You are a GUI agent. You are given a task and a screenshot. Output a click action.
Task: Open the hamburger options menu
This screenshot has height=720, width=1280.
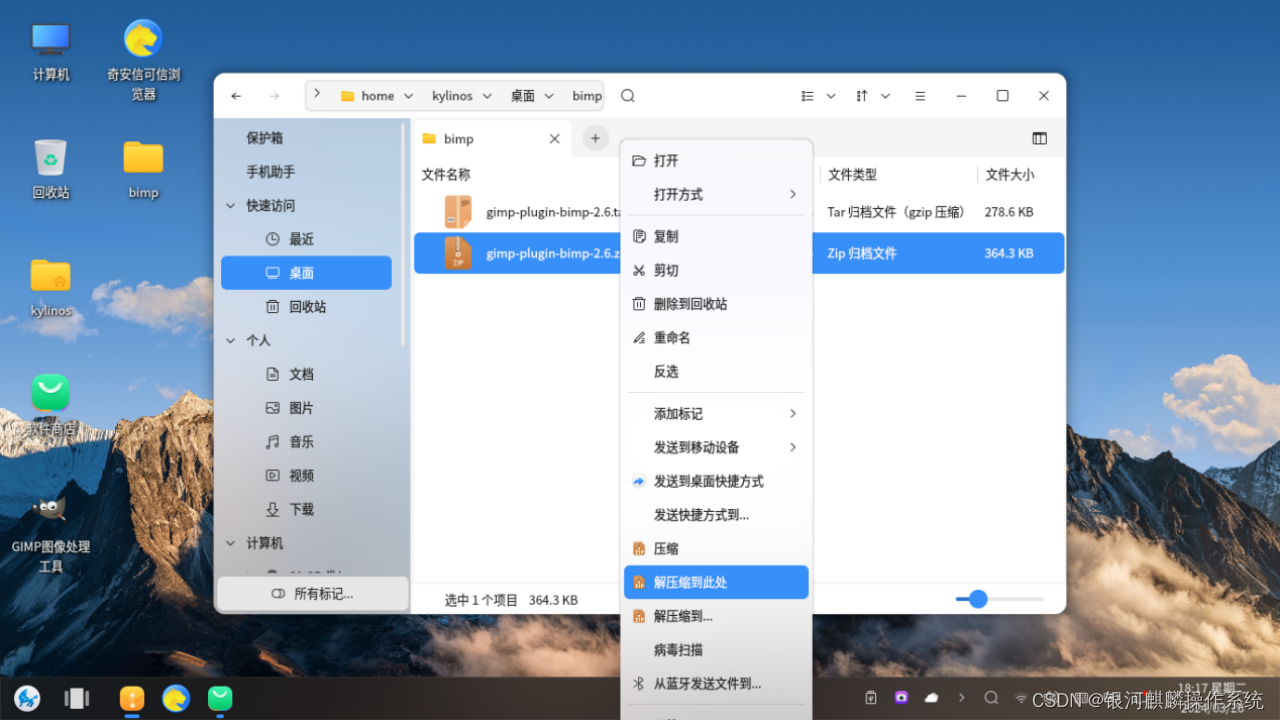click(920, 96)
